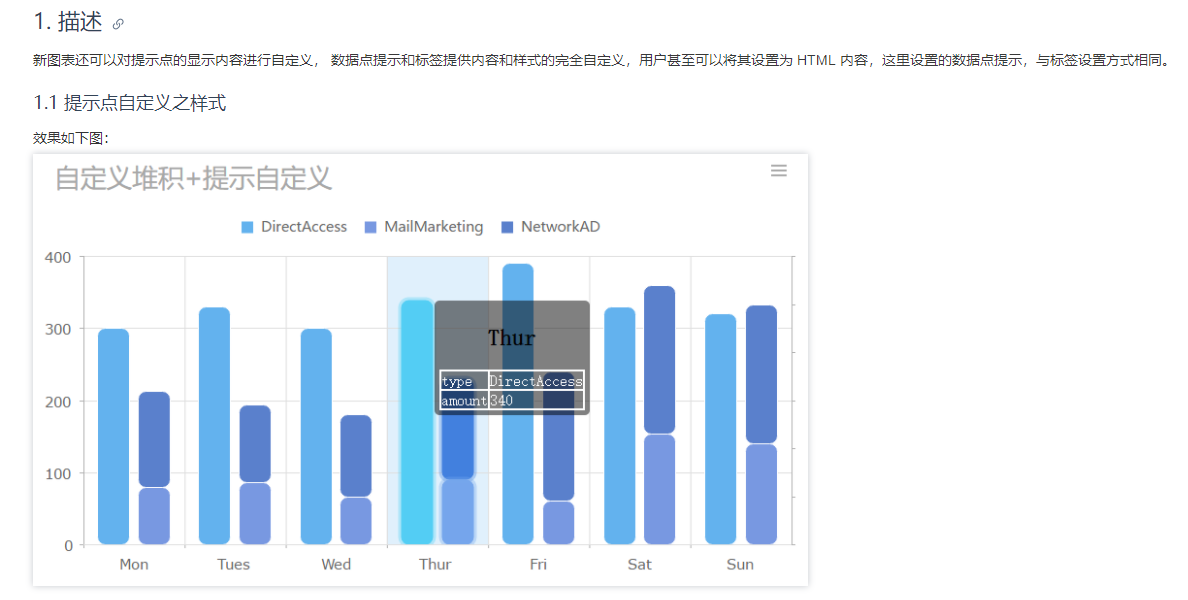Toggle DirectAccess legend series
Image resolution: width=1188 pixels, height=600 pixels.
click(294, 227)
